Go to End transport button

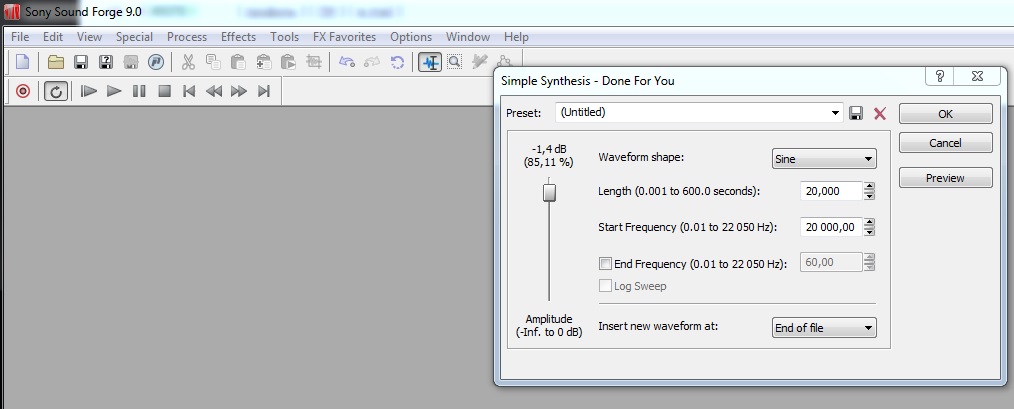(264, 91)
